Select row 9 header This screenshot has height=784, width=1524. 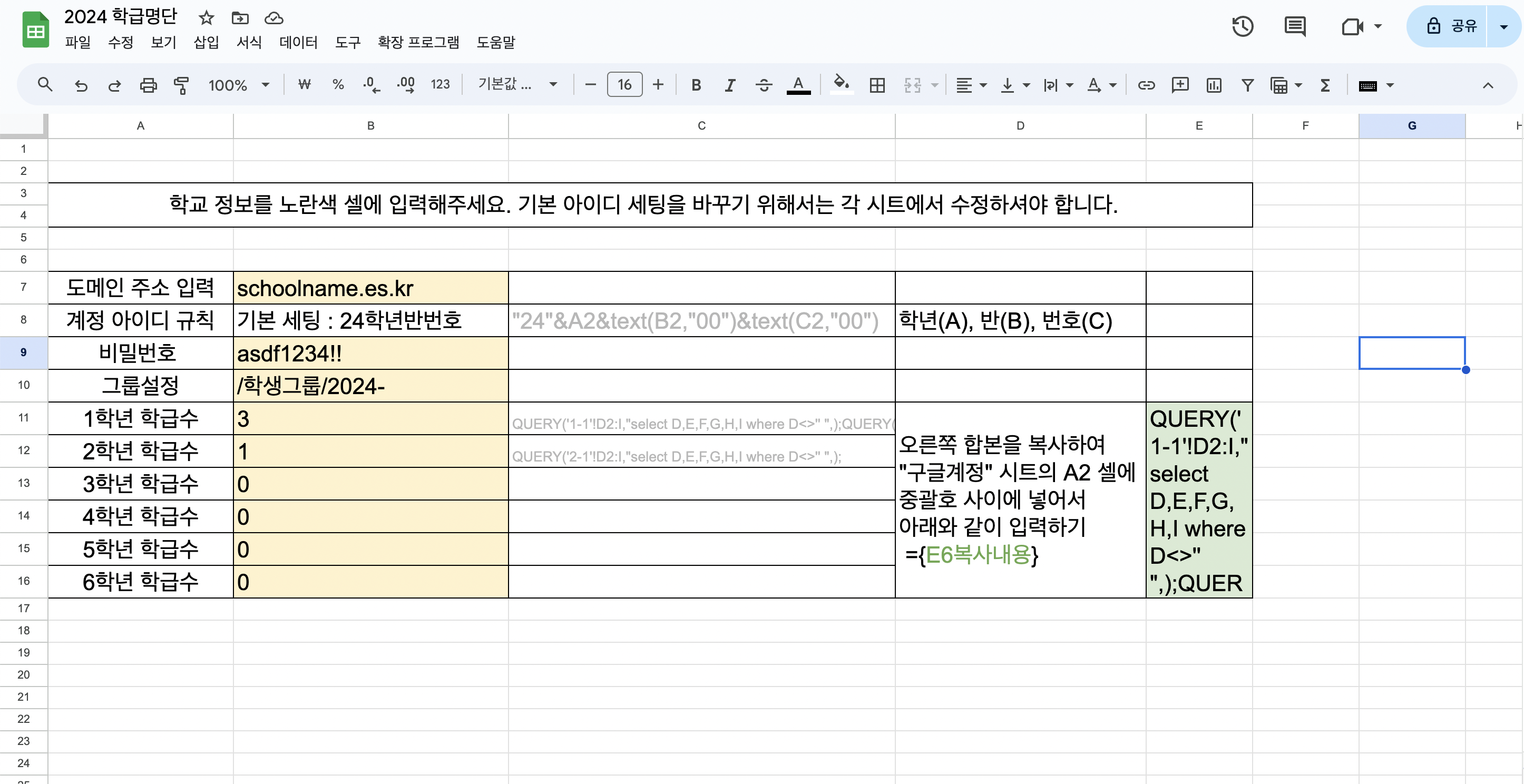pos(24,352)
